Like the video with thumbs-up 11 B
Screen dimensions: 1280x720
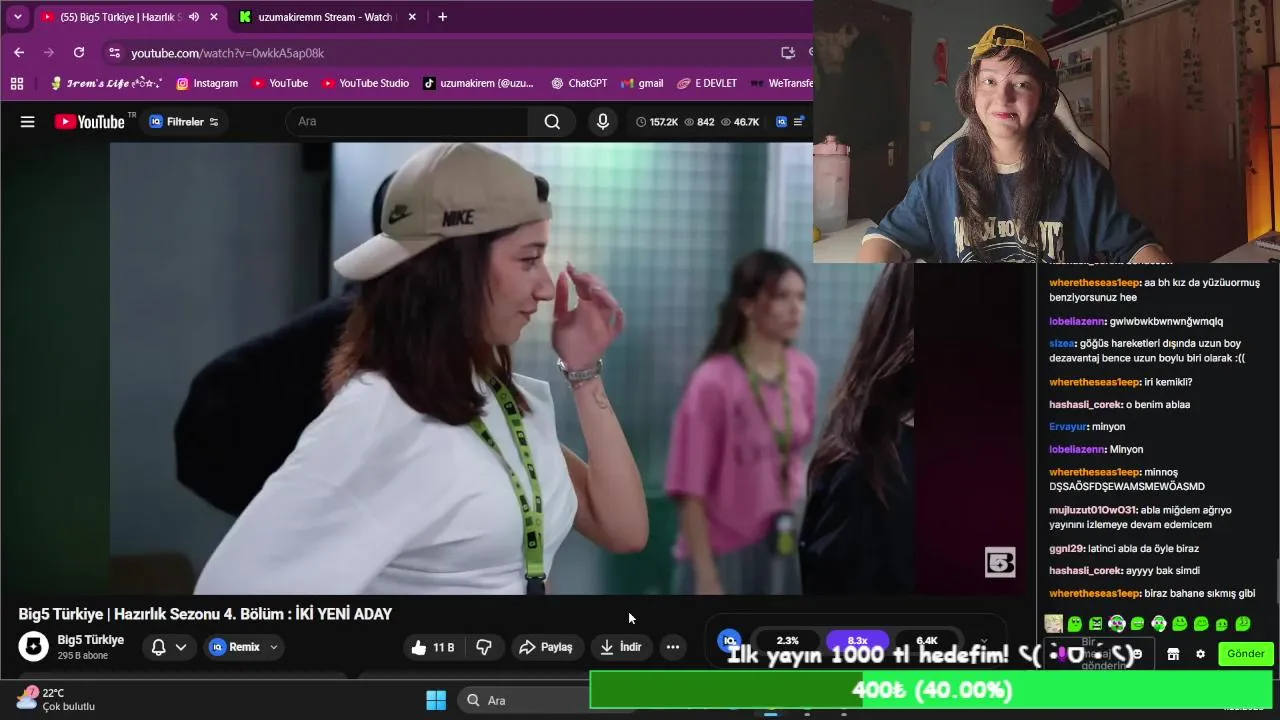pos(432,647)
